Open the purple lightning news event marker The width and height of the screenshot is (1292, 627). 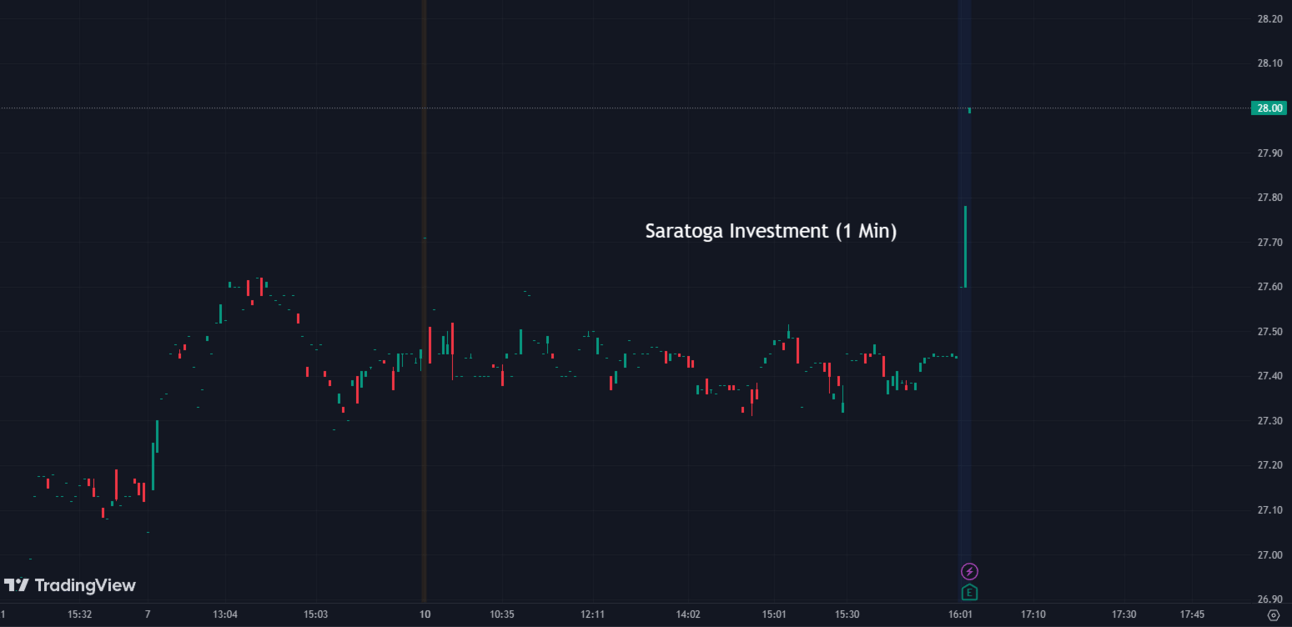point(969,572)
